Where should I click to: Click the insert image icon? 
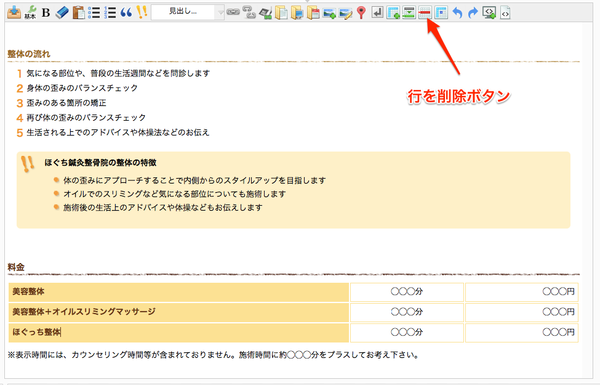(x=329, y=13)
